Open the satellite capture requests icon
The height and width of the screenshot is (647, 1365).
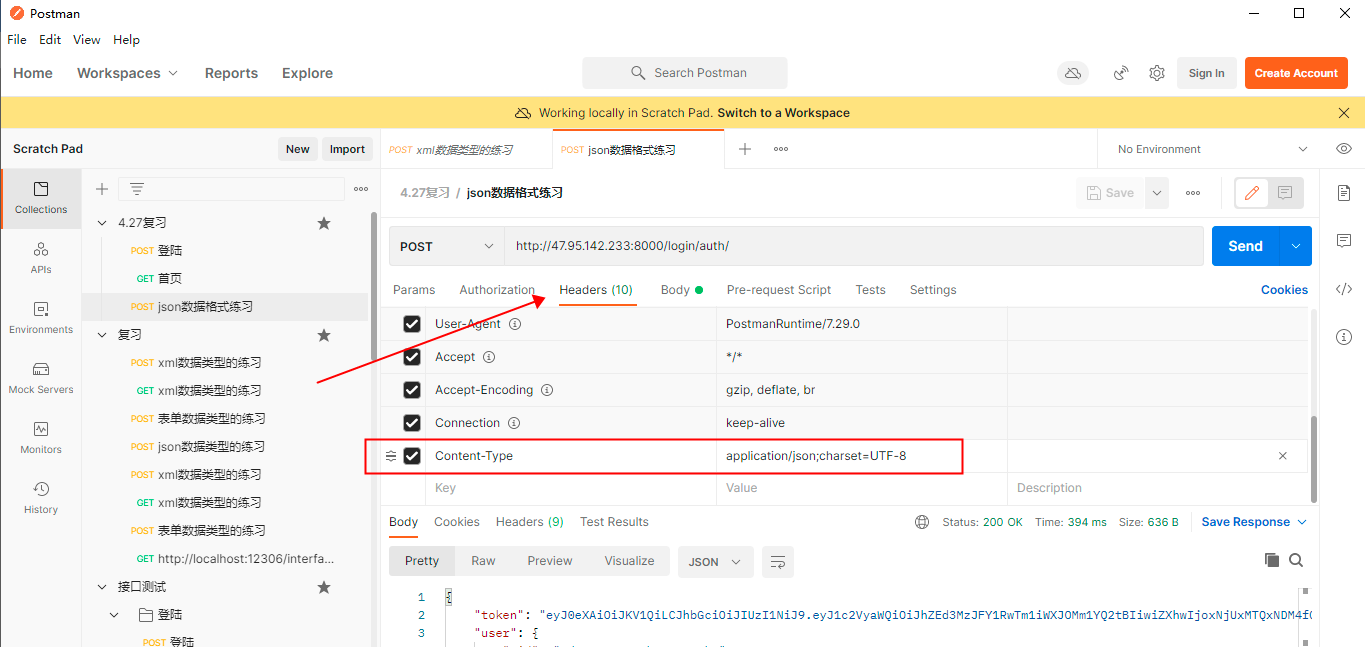1122,73
